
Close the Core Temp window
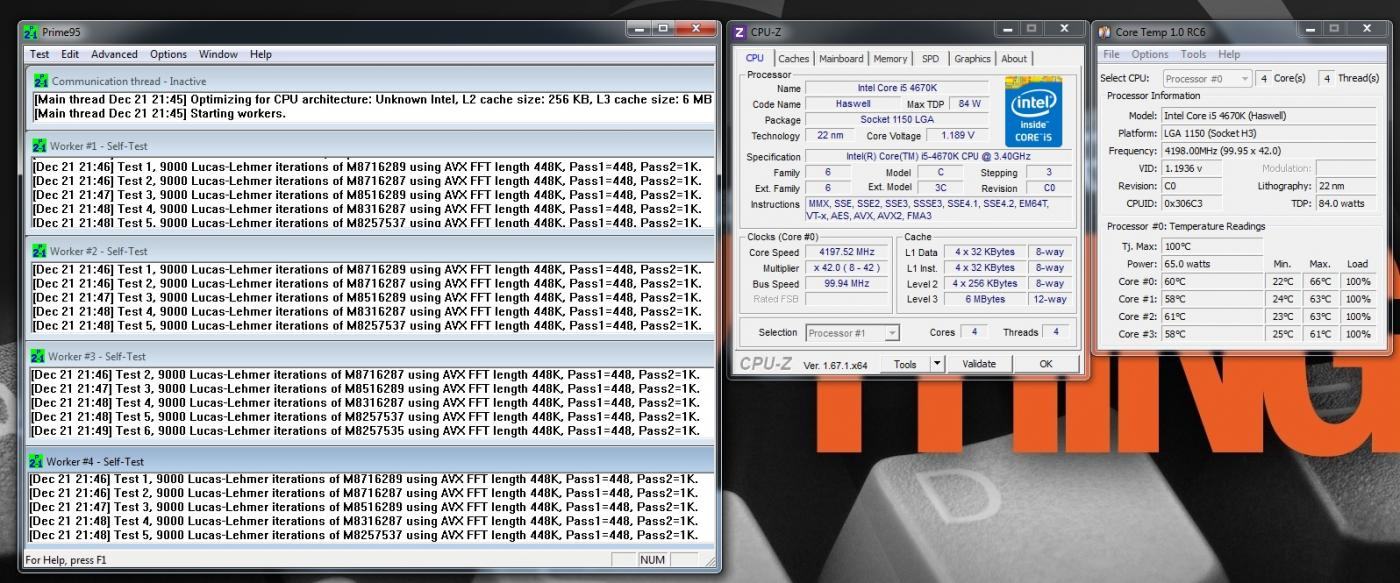pos(1367,29)
